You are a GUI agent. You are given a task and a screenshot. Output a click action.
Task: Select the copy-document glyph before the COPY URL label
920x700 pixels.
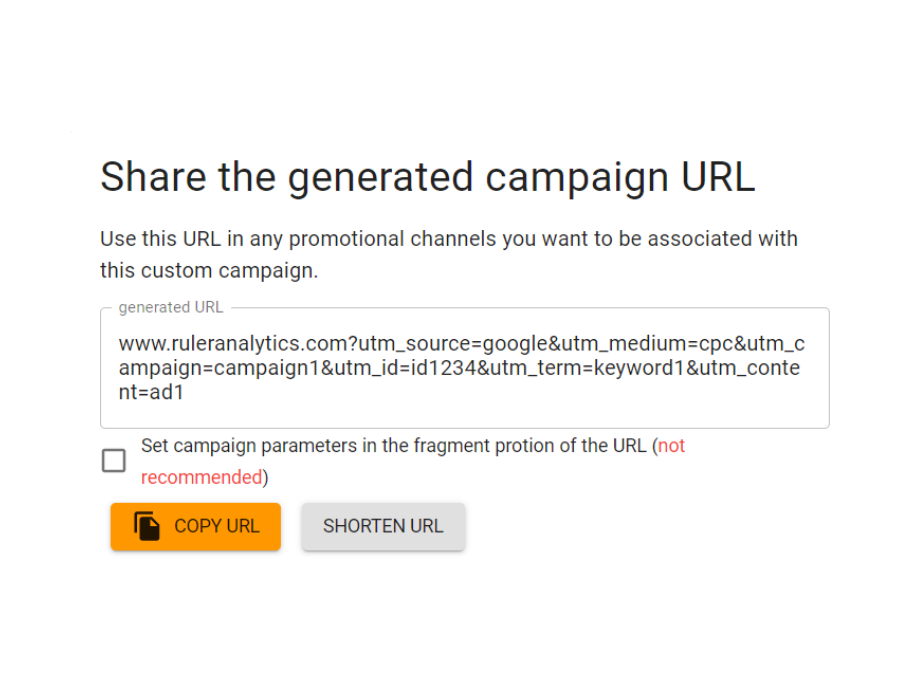click(147, 526)
